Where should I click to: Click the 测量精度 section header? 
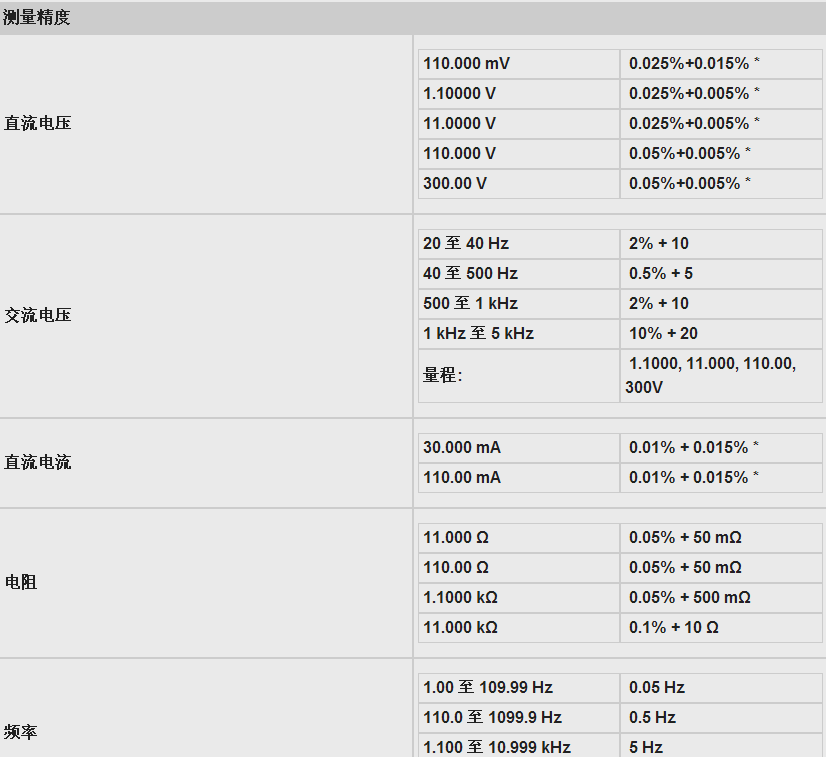[37, 18]
